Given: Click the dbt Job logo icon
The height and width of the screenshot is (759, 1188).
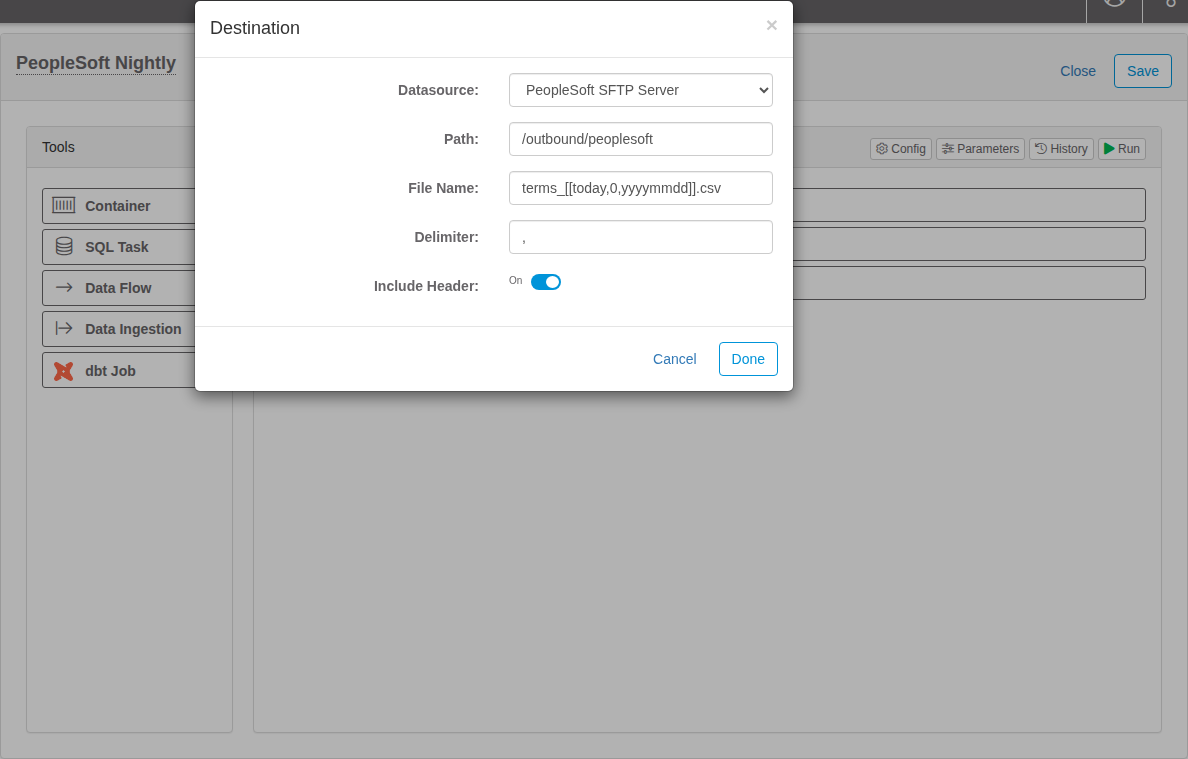Looking at the screenshot, I should click(x=64, y=371).
